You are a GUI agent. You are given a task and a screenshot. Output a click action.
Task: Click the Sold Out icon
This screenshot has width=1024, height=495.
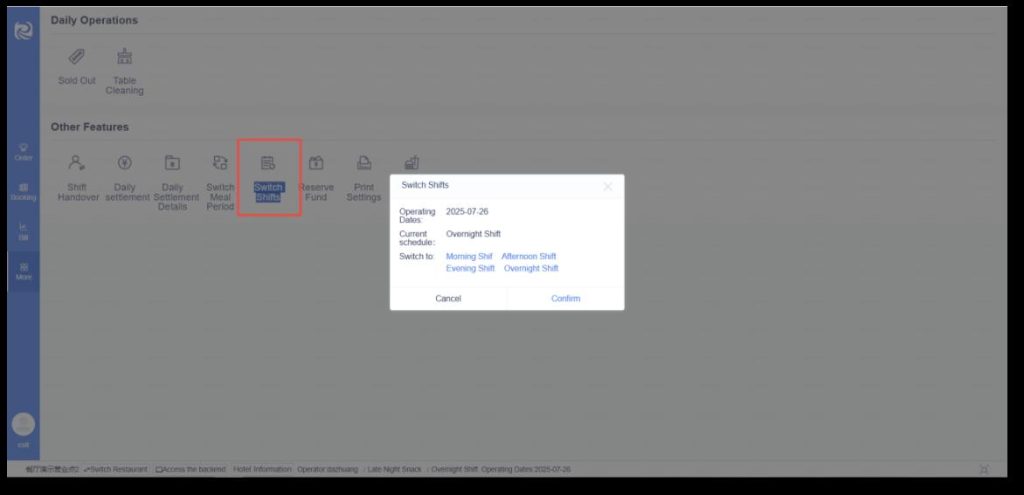click(76, 57)
